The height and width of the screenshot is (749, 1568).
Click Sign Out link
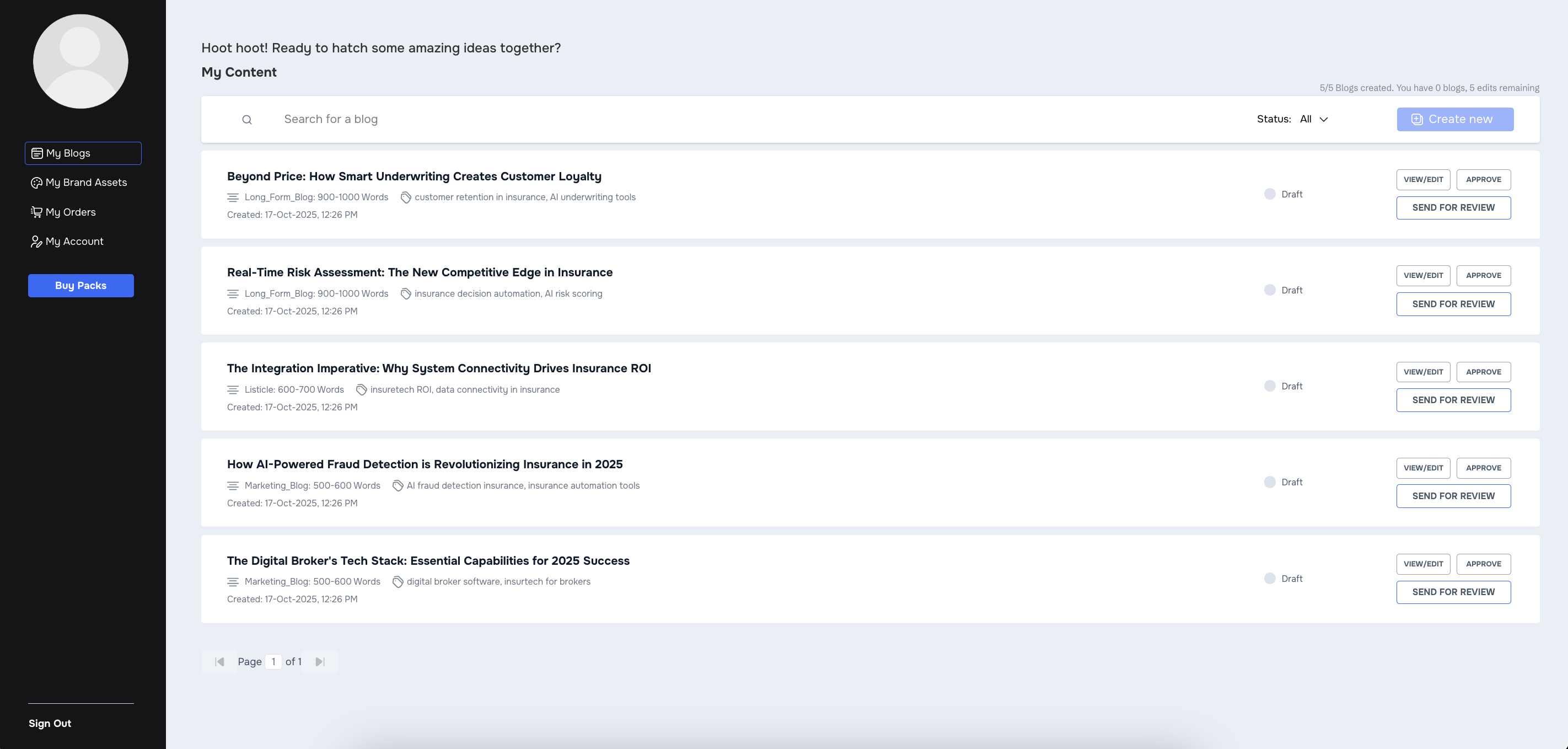[50, 724]
